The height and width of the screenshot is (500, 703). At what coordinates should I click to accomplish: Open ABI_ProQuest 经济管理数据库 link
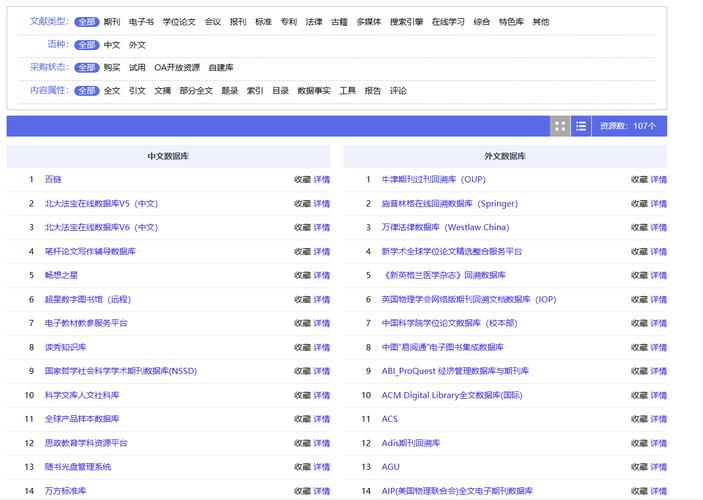455,371
